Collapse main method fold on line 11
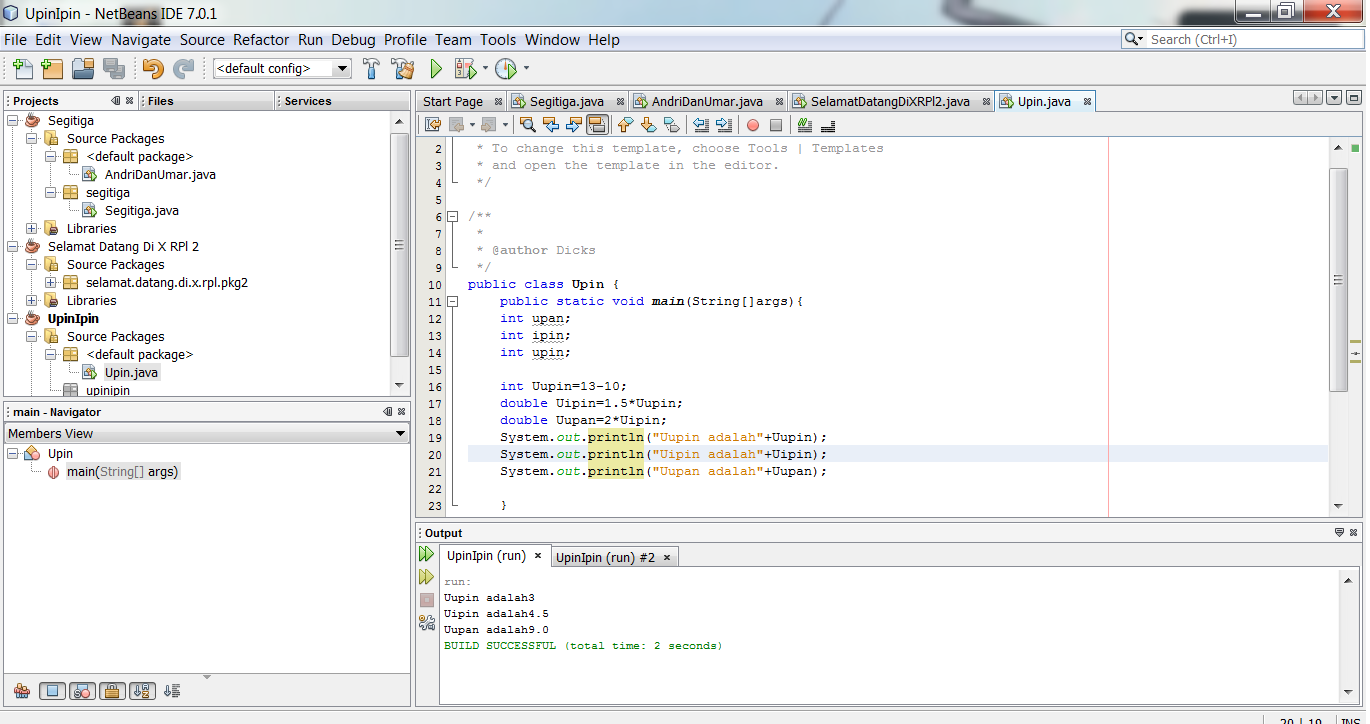The height and width of the screenshot is (724, 1370). click(x=453, y=301)
